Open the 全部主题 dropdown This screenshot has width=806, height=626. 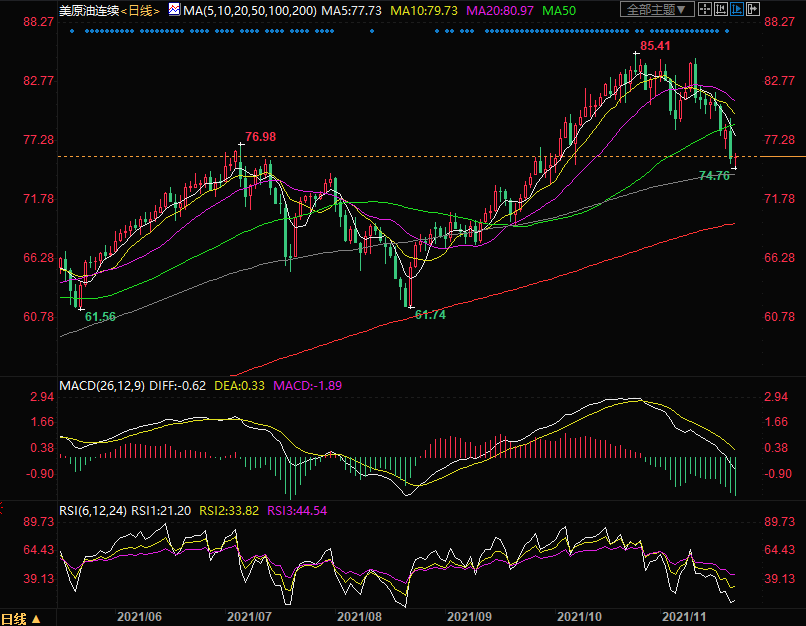pyautogui.click(x=657, y=9)
